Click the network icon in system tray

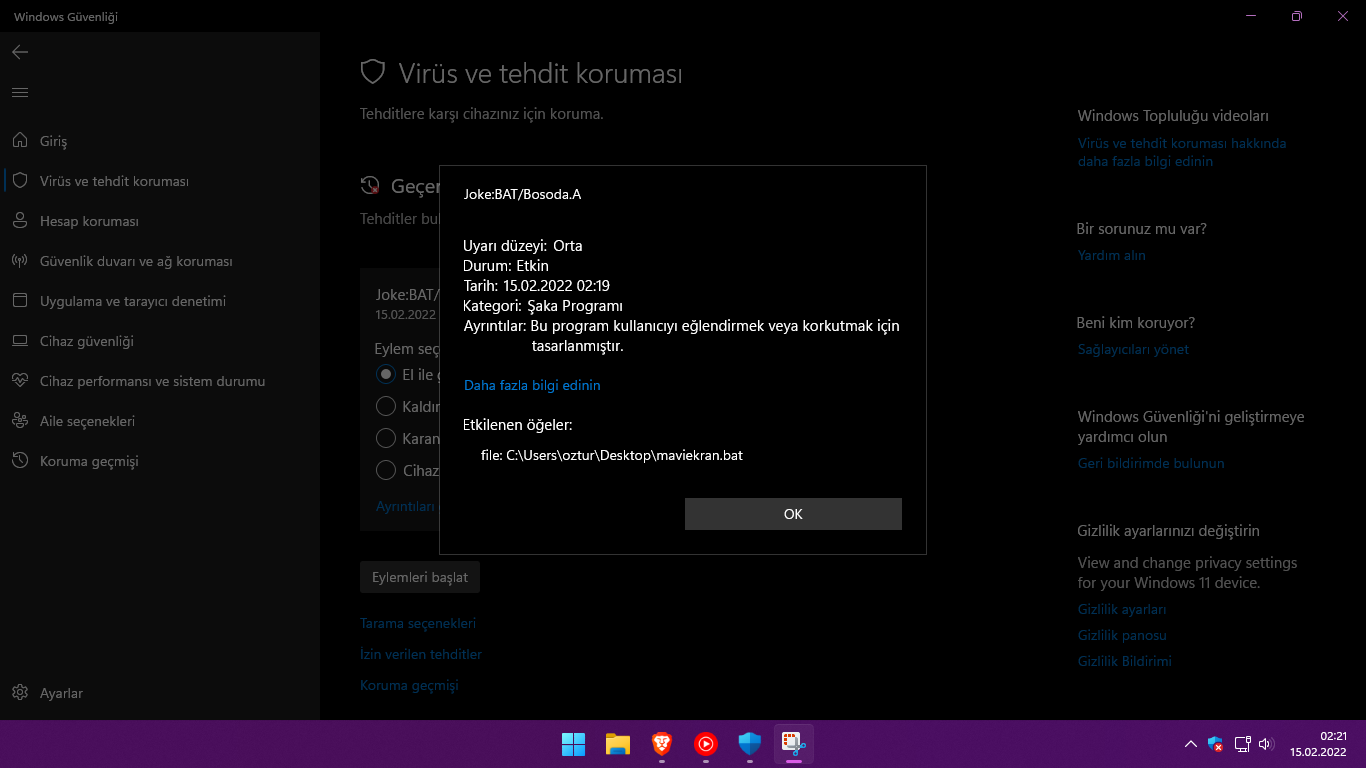click(1243, 744)
